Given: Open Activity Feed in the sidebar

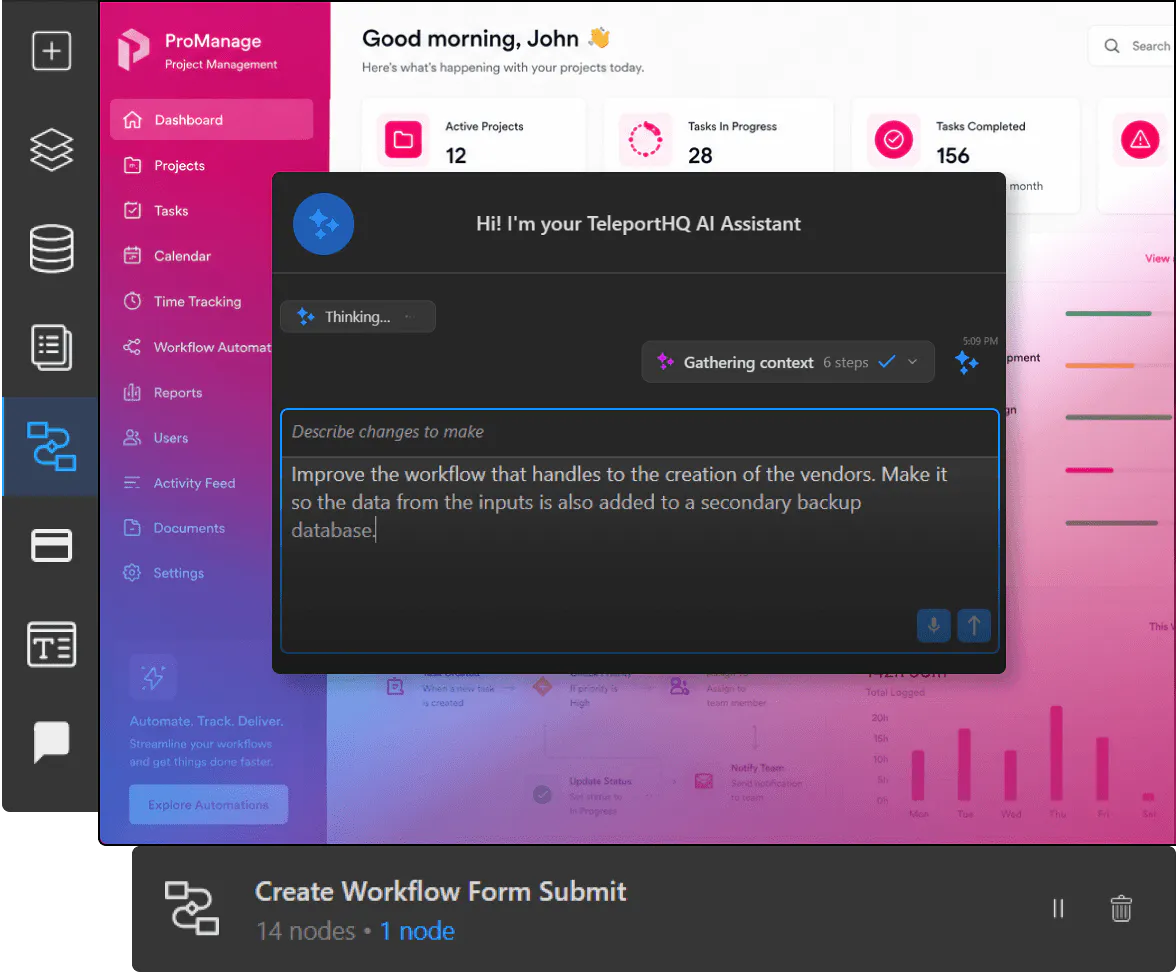Looking at the screenshot, I should pos(192,483).
